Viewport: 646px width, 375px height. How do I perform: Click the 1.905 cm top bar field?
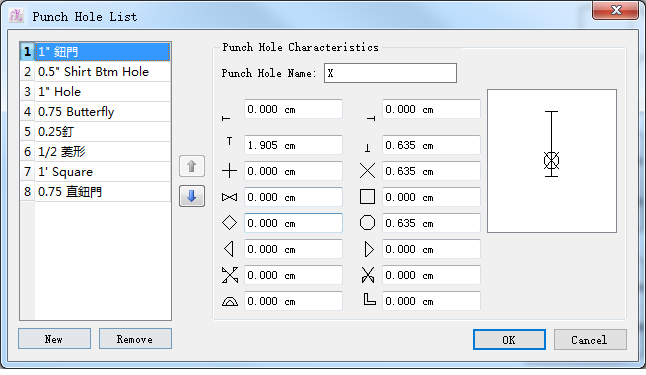293,145
